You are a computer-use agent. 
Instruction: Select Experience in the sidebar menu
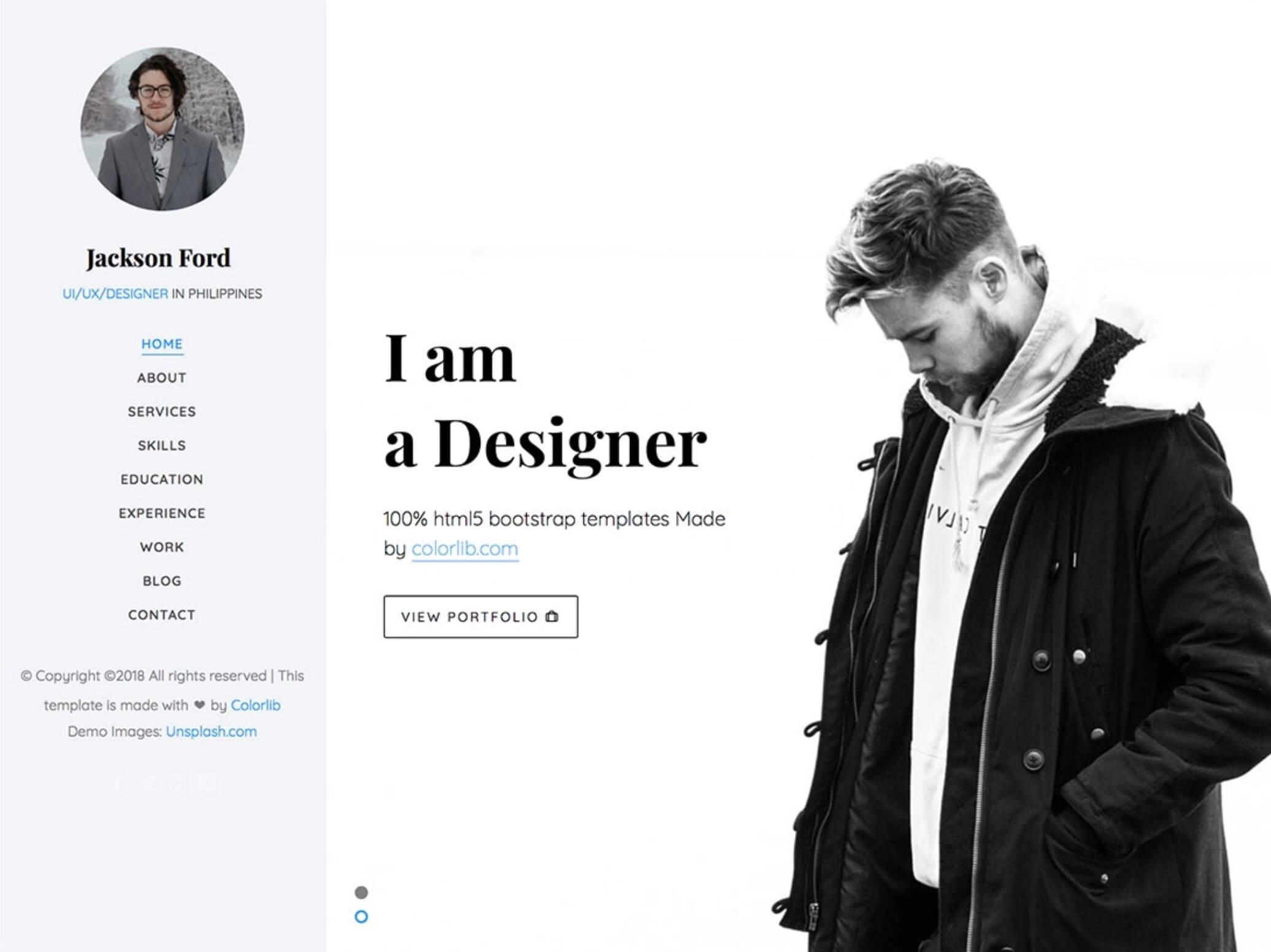coord(162,513)
